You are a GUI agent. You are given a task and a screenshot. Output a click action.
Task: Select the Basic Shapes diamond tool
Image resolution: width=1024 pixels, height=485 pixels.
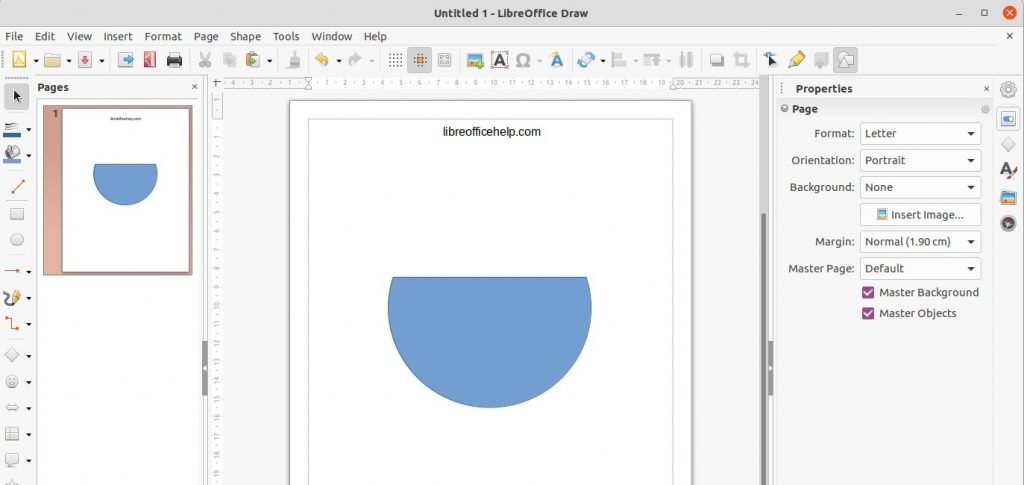12,355
